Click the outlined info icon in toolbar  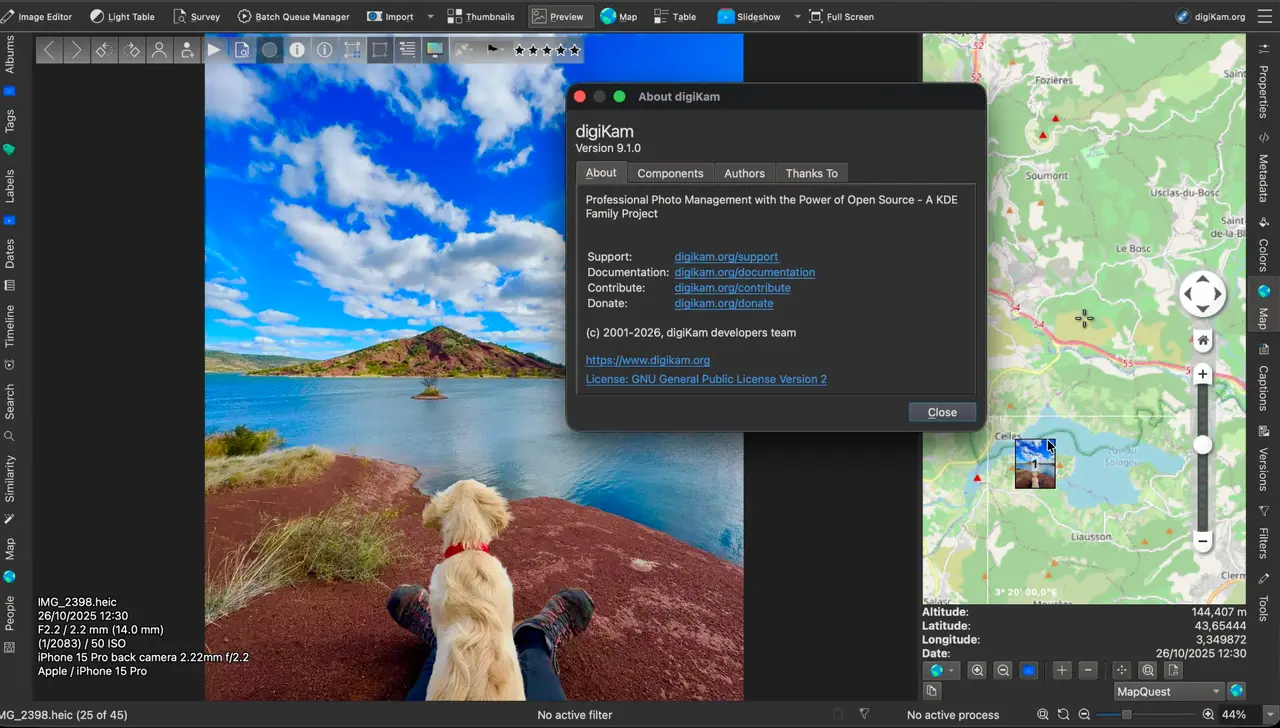click(x=324, y=50)
